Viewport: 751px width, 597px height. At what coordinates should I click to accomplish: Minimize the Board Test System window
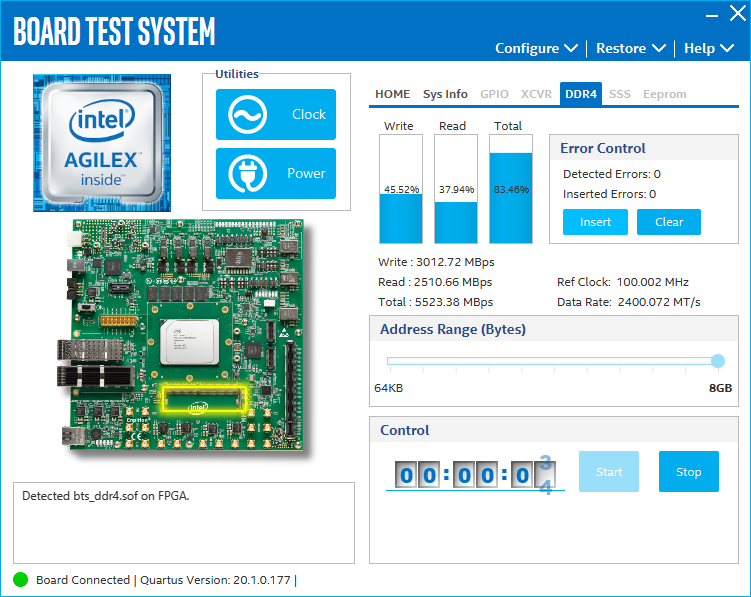coord(711,15)
